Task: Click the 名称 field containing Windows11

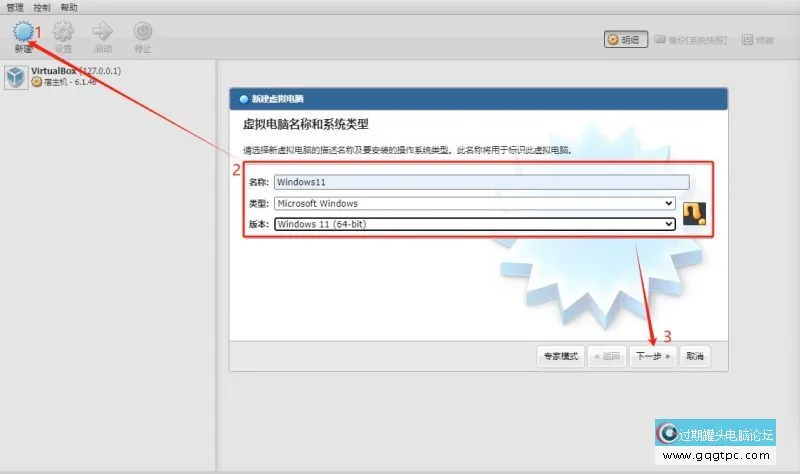Action: pos(482,182)
